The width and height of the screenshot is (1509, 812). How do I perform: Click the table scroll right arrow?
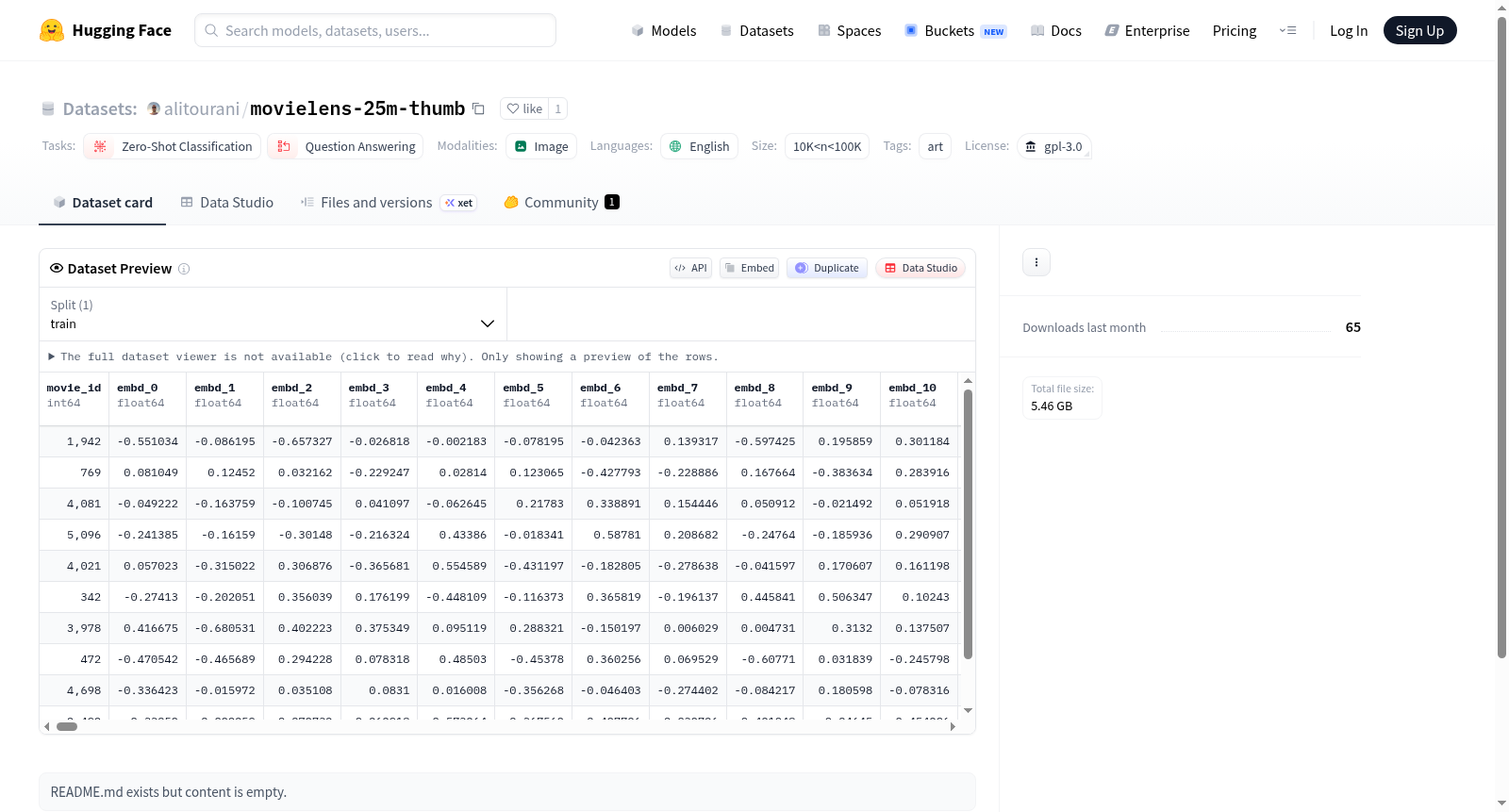click(x=953, y=726)
